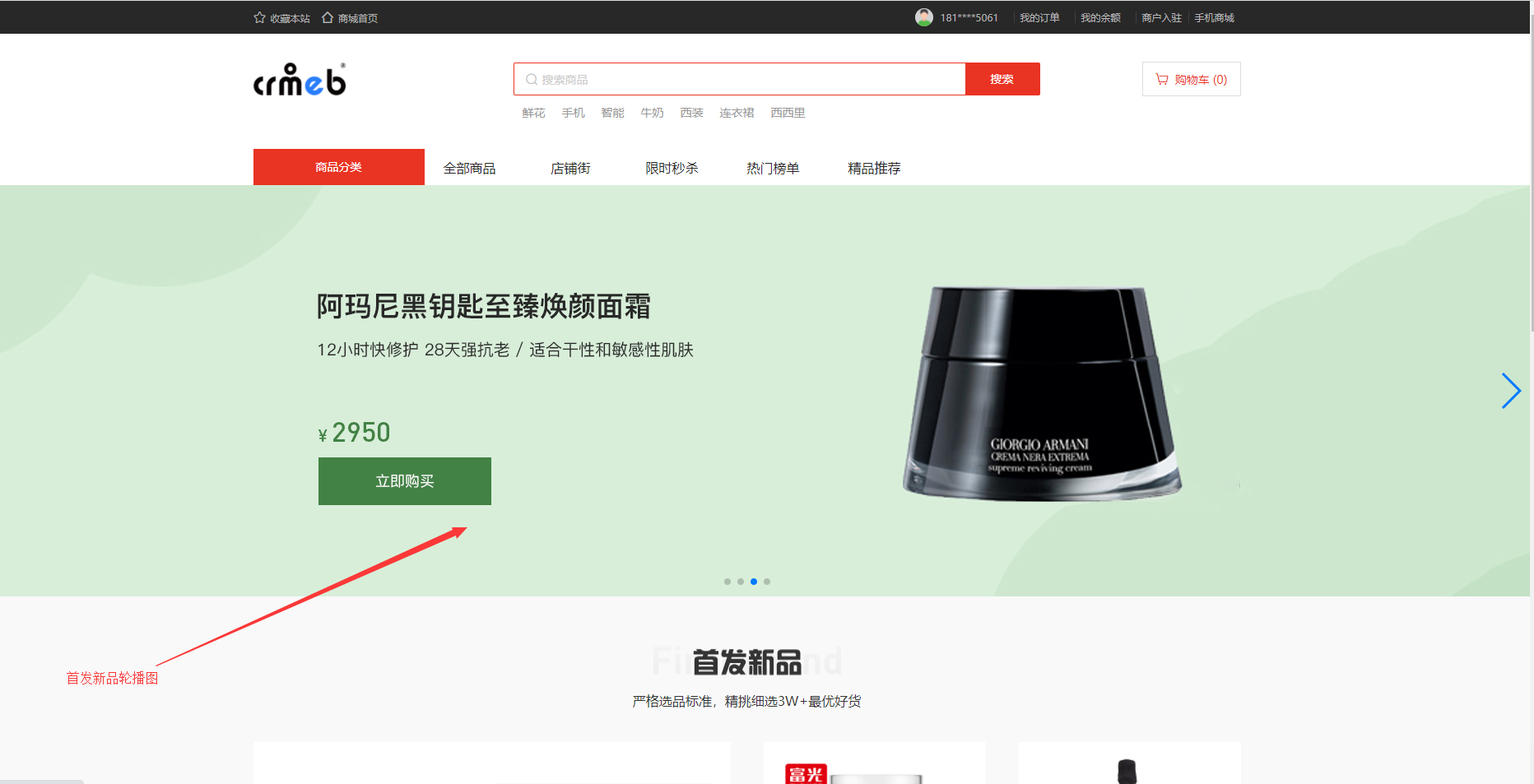Select the first carousel indicator dot
1534x784 pixels.
point(727,582)
